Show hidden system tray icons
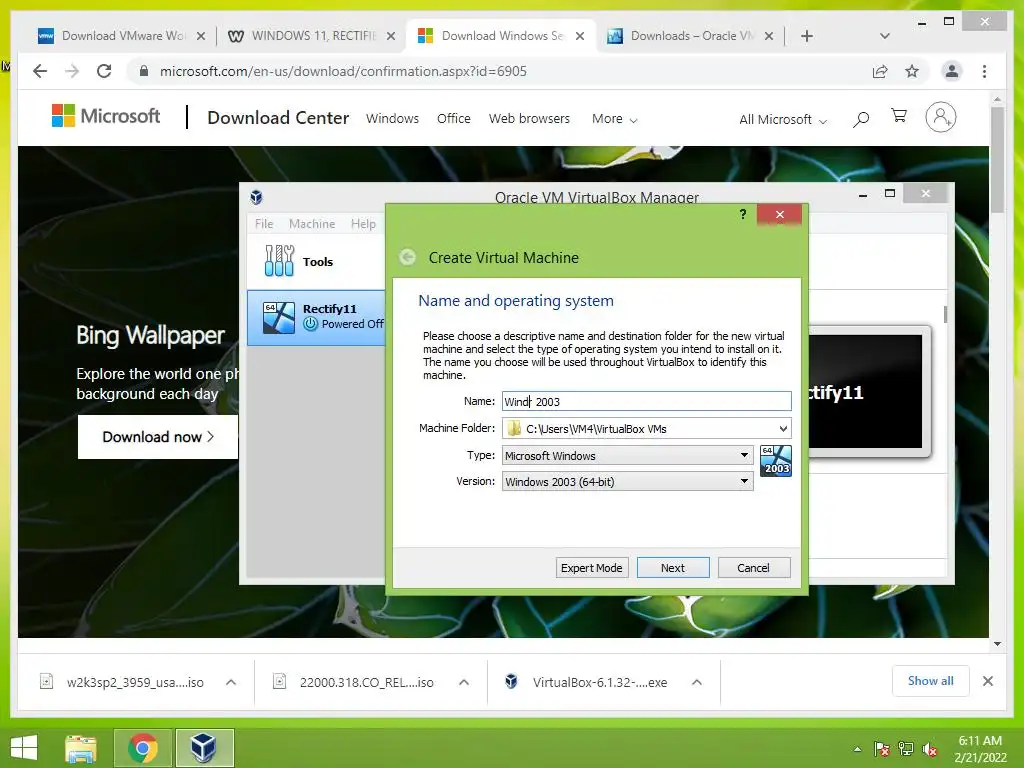The height and width of the screenshot is (768, 1024). pyautogui.click(x=857, y=749)
